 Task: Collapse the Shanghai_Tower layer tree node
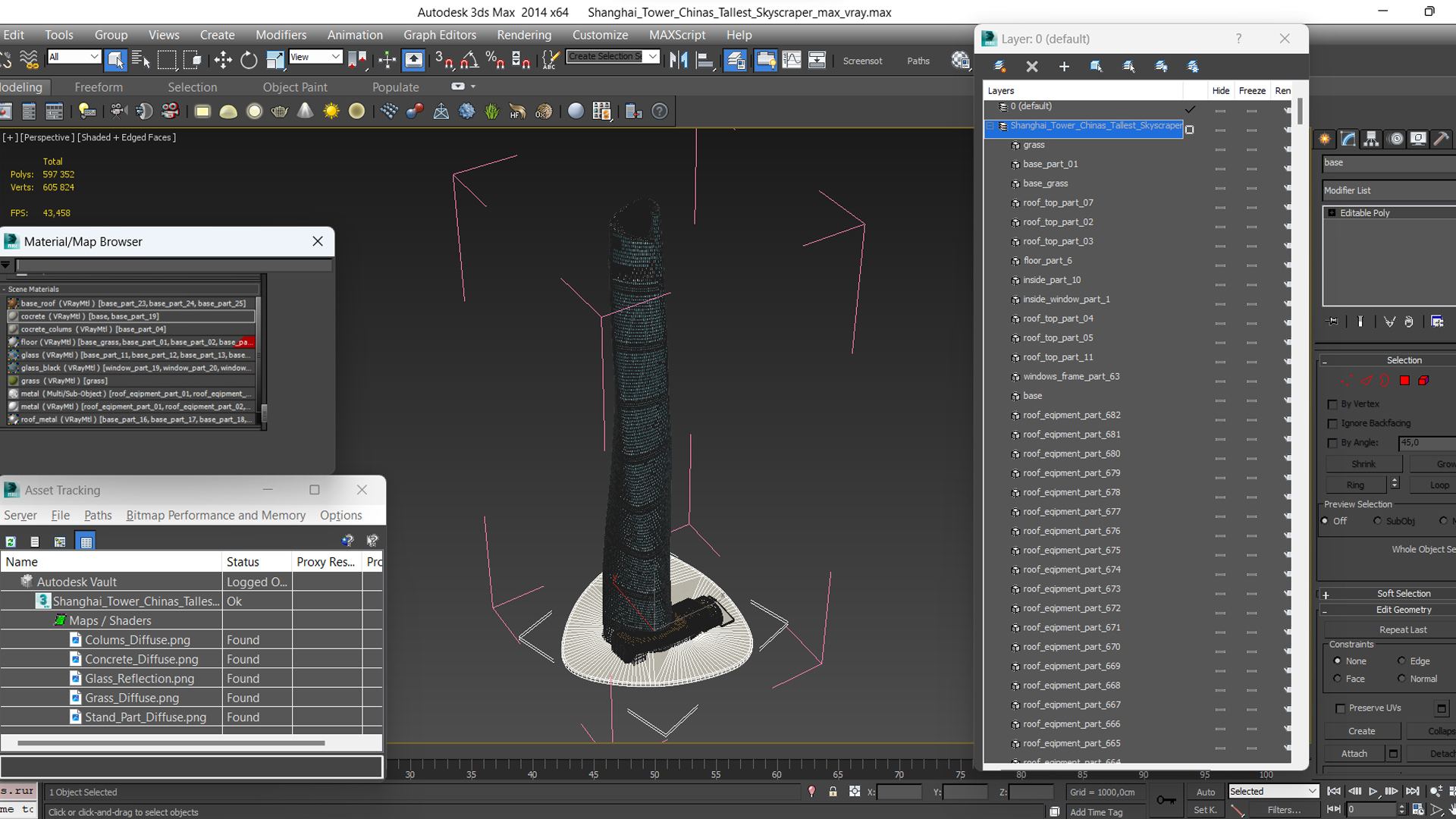(x=990, y=126)
